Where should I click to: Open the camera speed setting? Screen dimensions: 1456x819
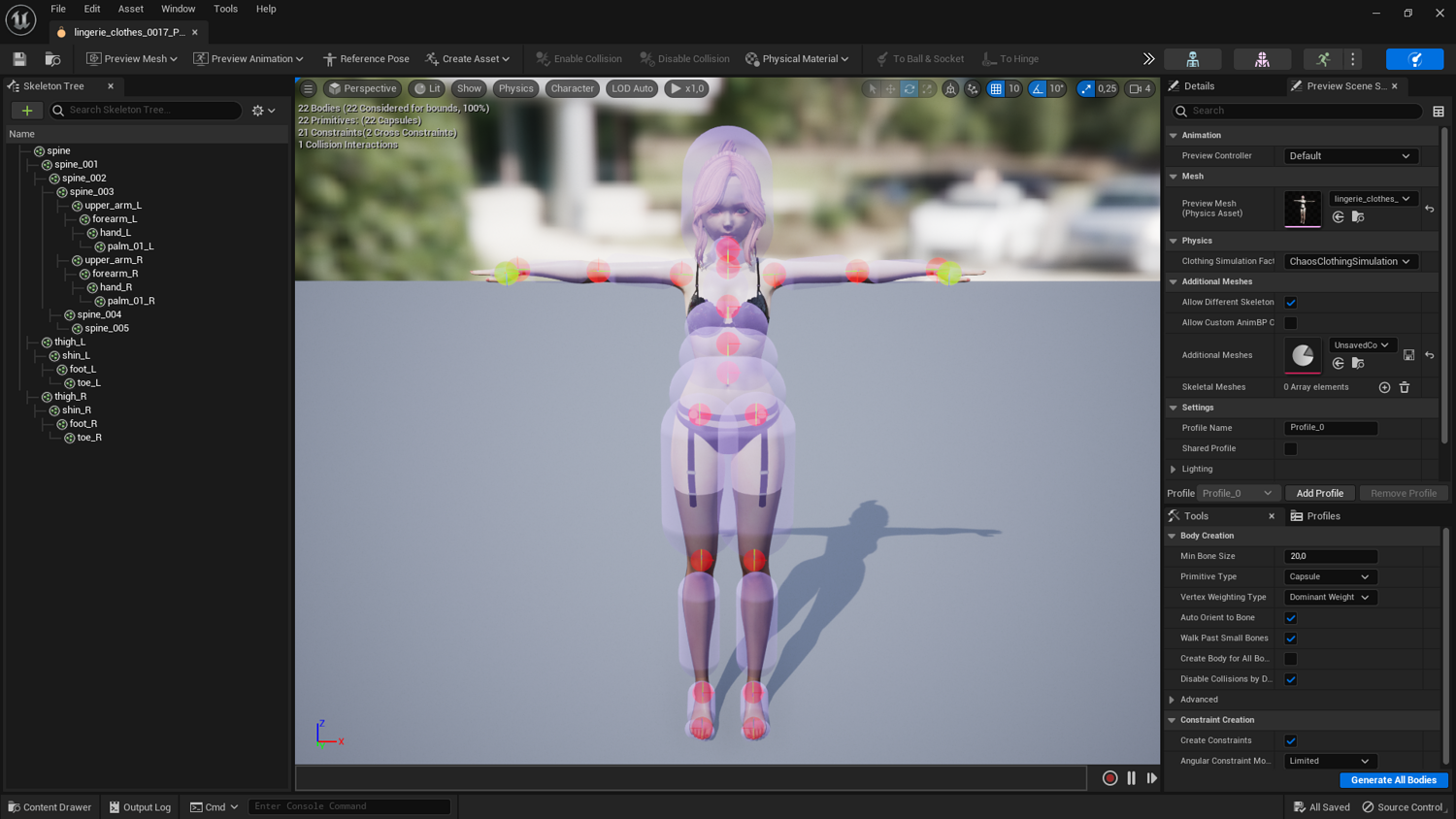click(1140, 89)
